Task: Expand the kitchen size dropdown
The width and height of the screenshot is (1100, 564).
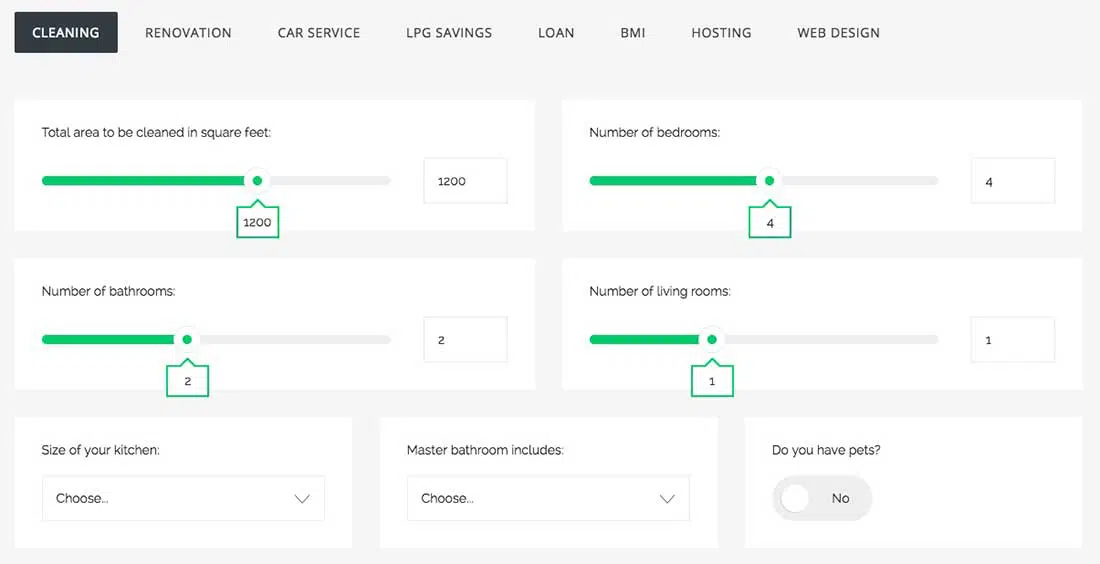Action: pos(183,498)
